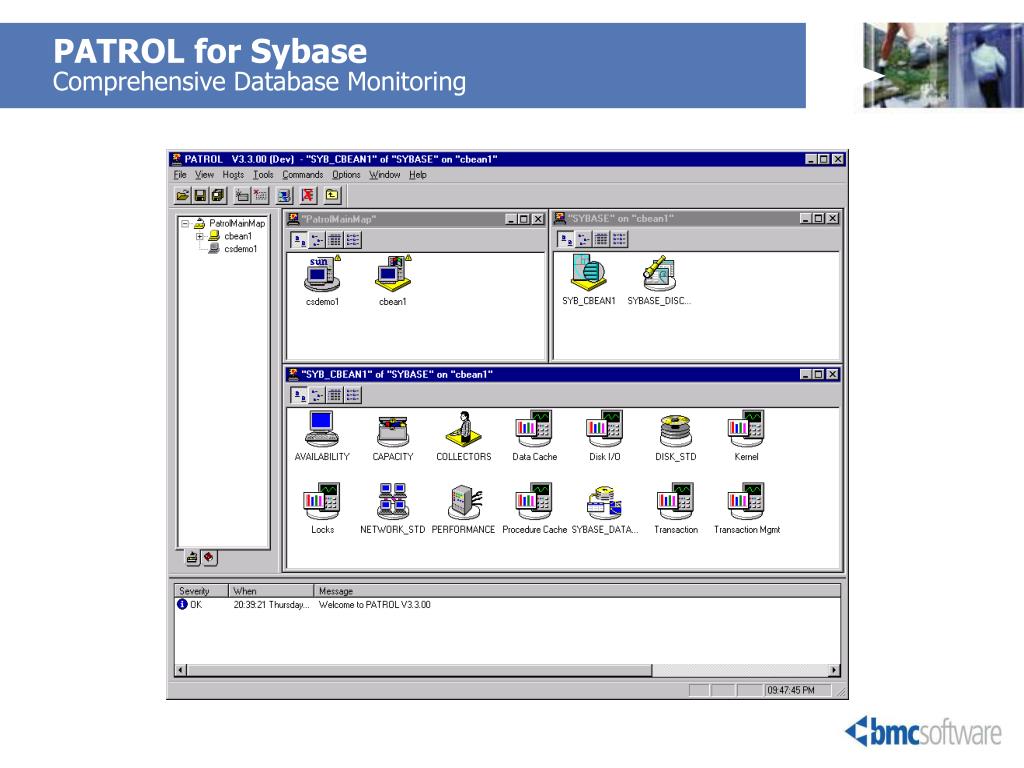The height and width of the screenshot is (768, 1024).
Task: Open the File menu
Action: (x=180, y=175)
